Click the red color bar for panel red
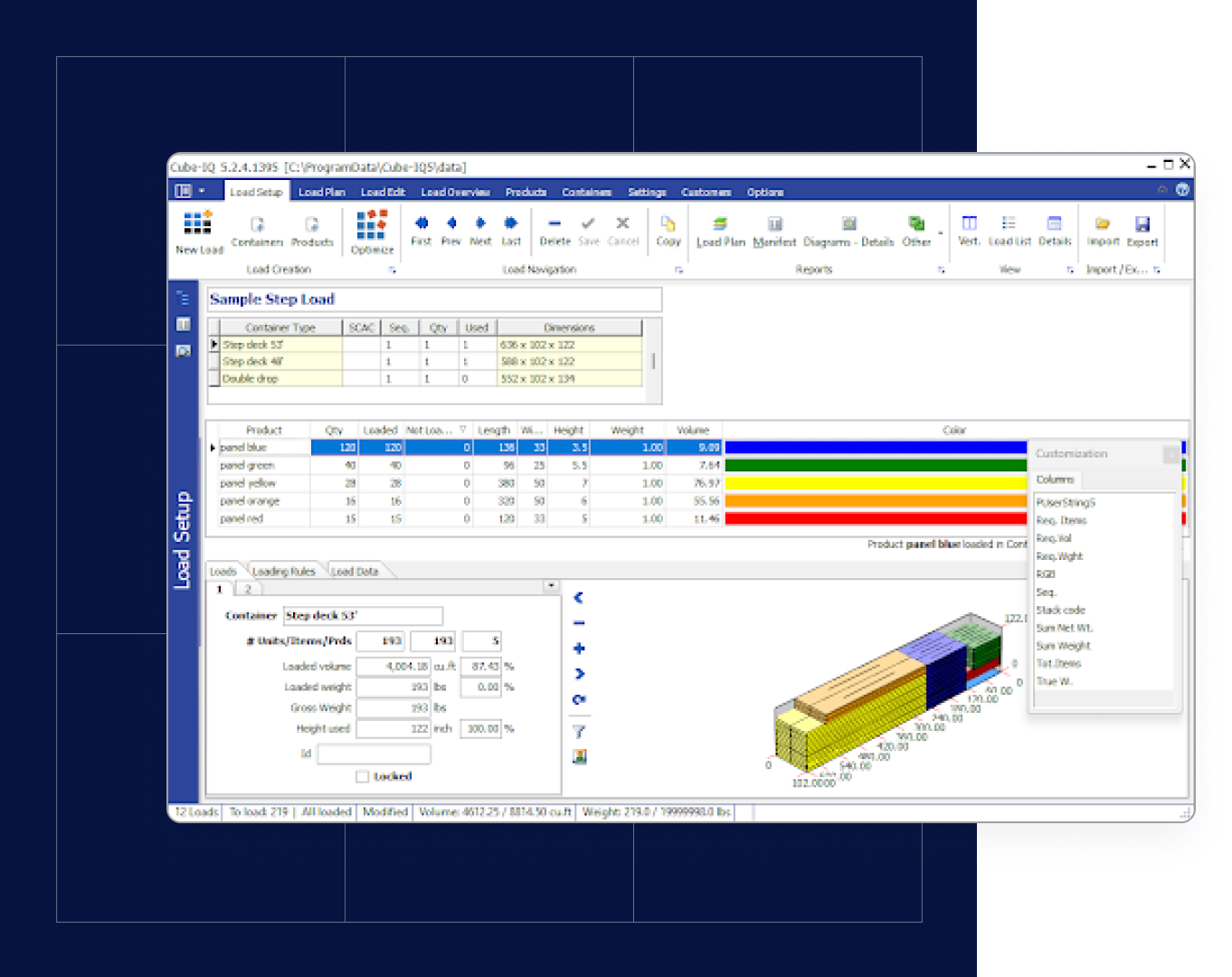 coord(876,518)
